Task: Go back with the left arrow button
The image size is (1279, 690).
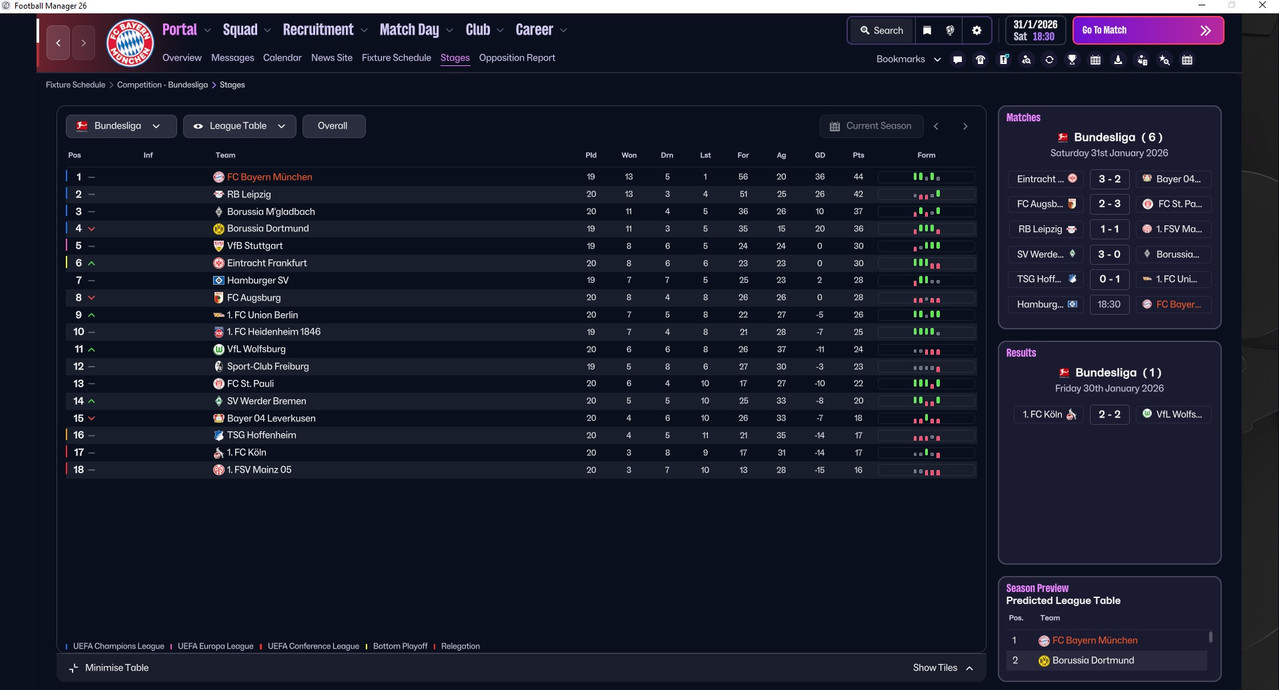Action: 58,43
